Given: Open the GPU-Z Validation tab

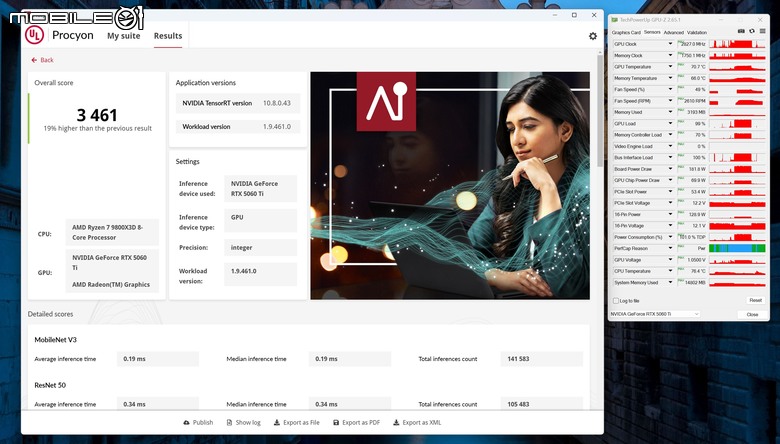Looking at the screenshot, I should [x=696, y=32].
